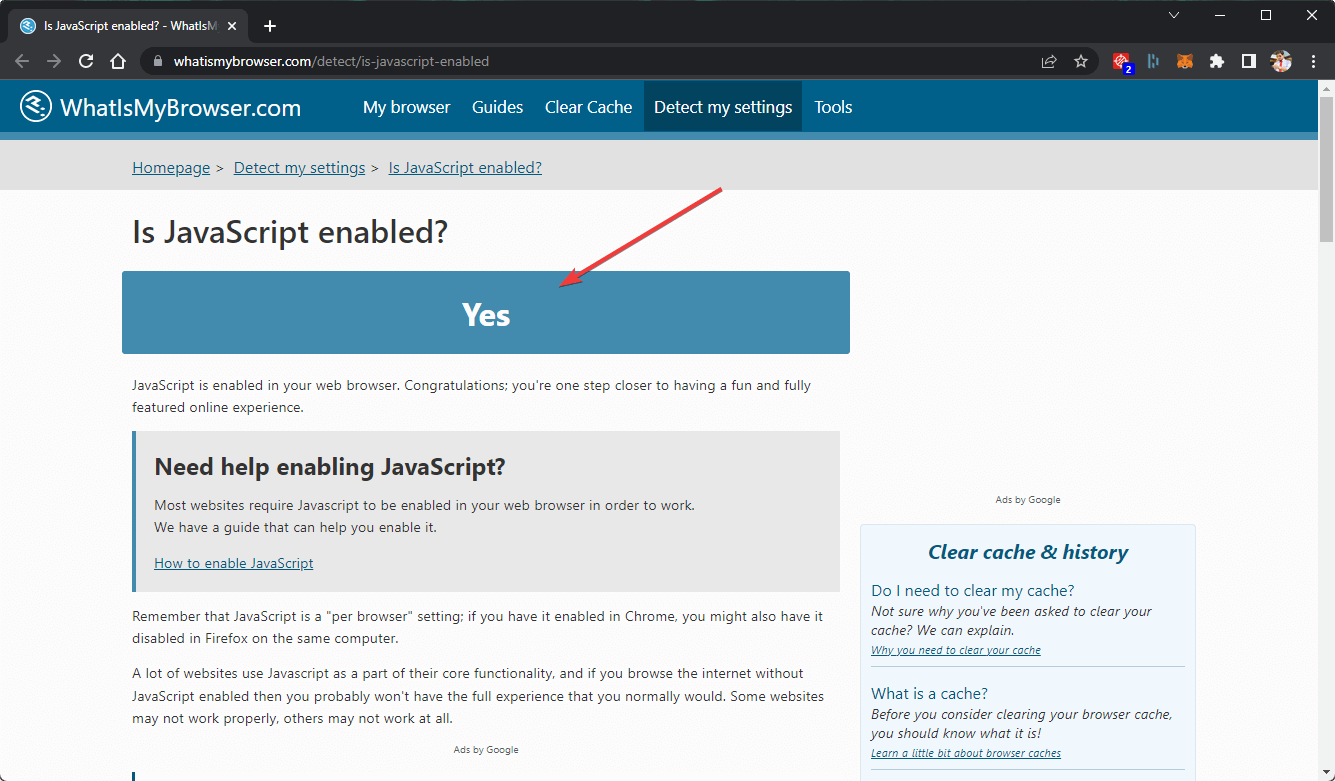Click the vertical page scrollbar
This screenshot has height=781, width=1335.
[x=1326, y=400]
